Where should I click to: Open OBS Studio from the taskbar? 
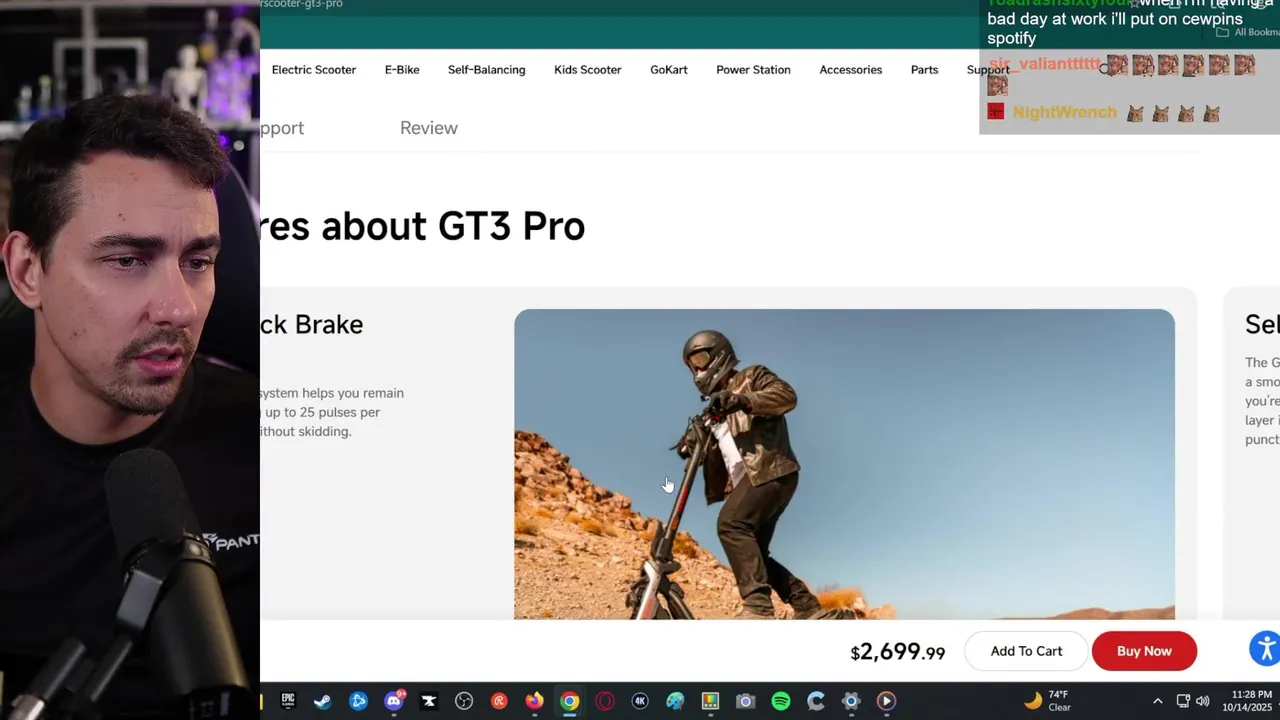pos(464,701)
